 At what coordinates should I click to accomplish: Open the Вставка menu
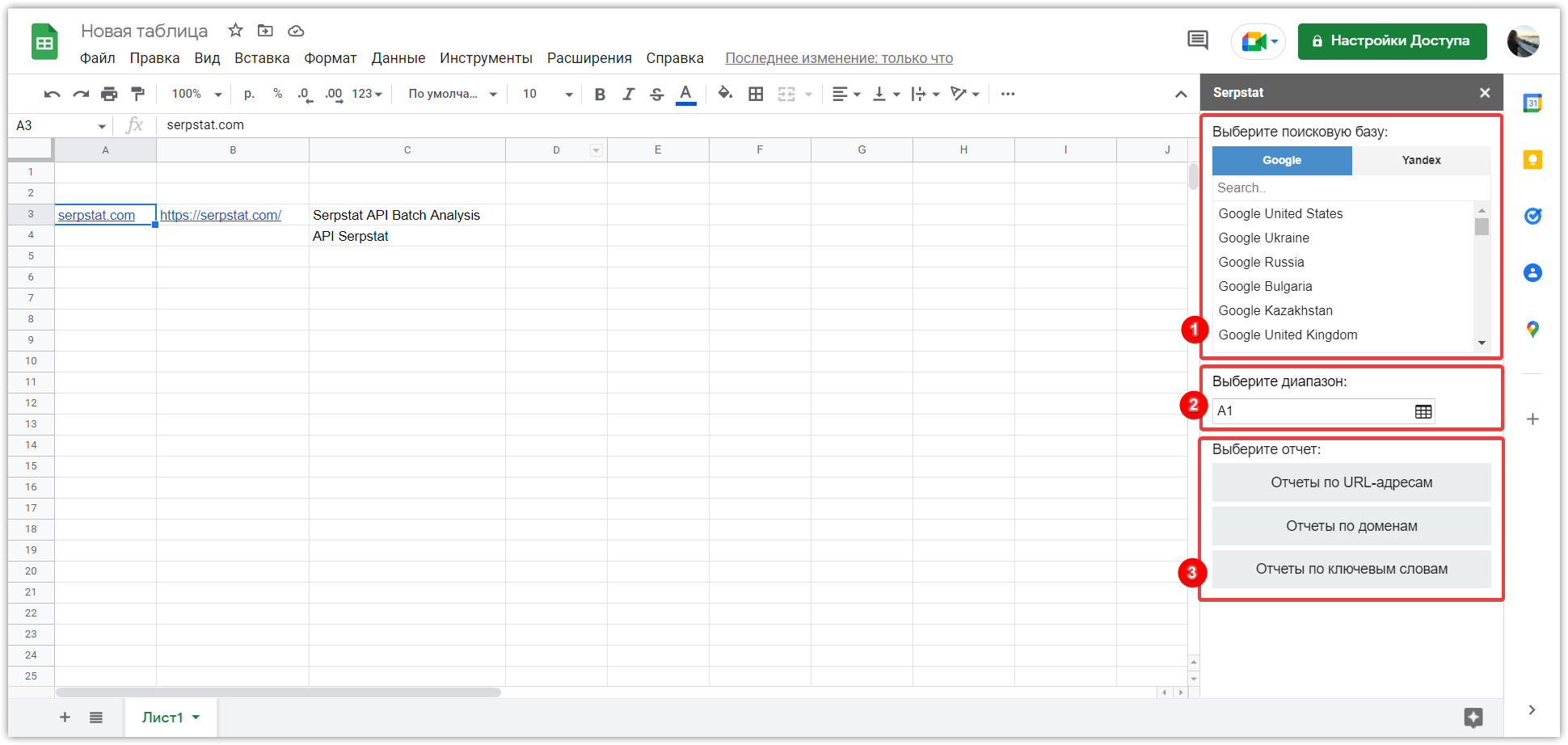pyautogui.click(x=262, y=58)
